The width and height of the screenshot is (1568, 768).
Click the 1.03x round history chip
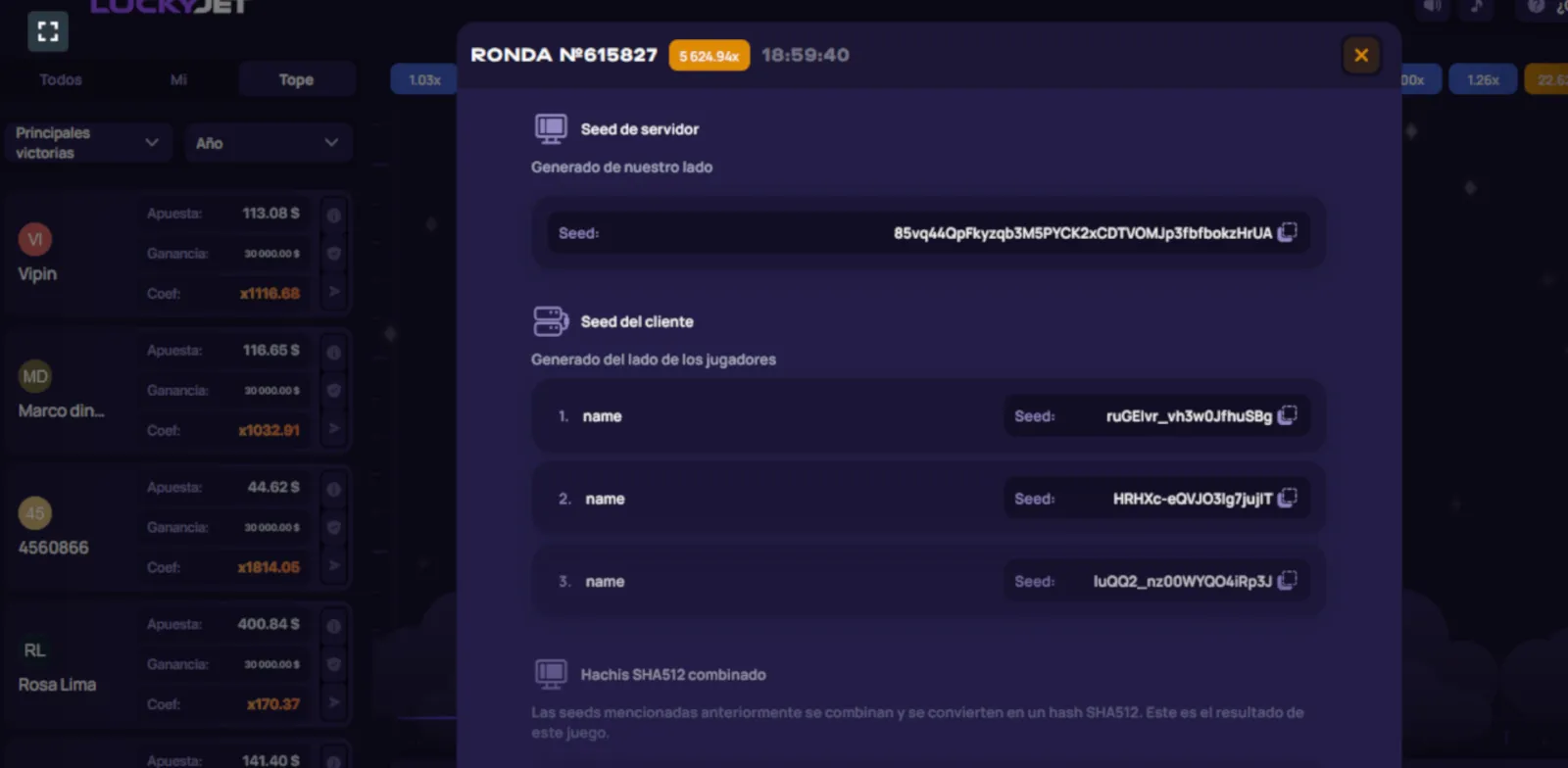tap(424, 79)
